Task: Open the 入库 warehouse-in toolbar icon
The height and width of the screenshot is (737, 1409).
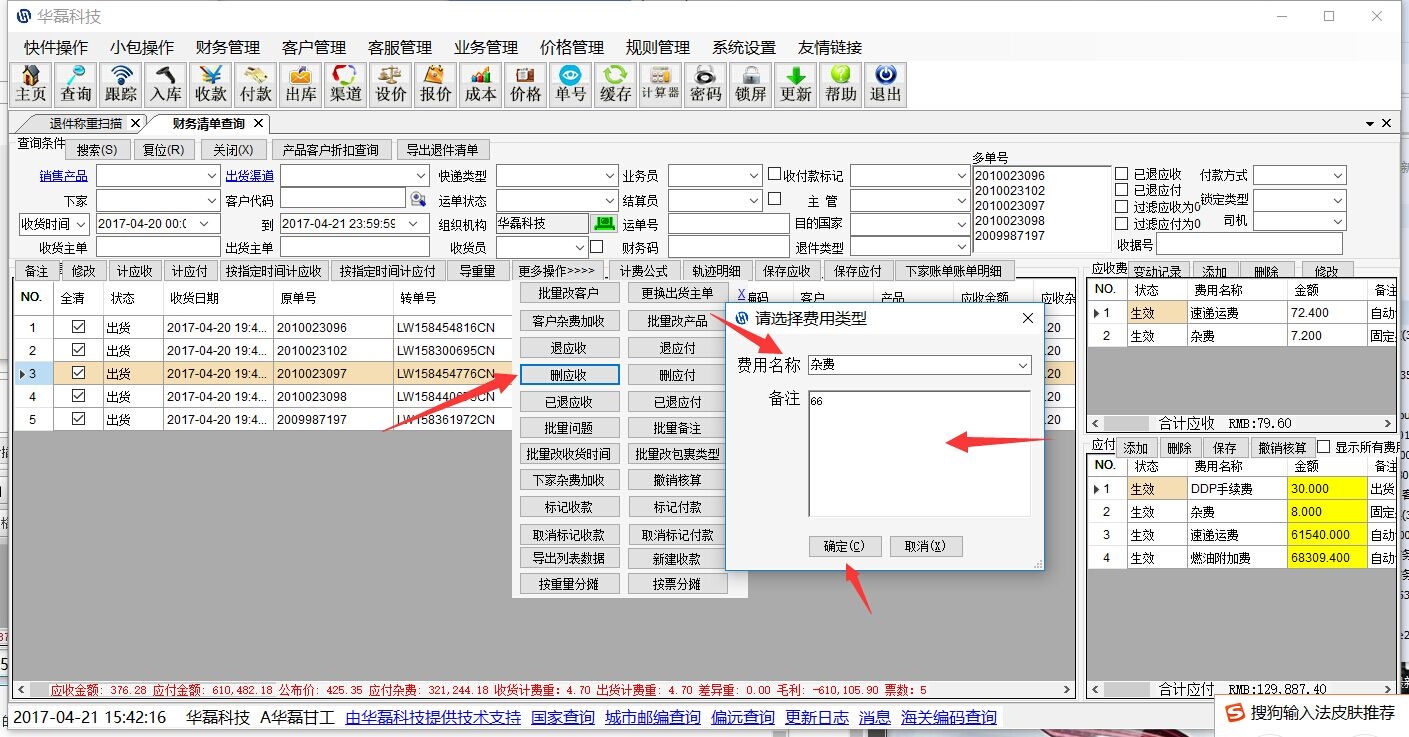Action: pos(166,84)
